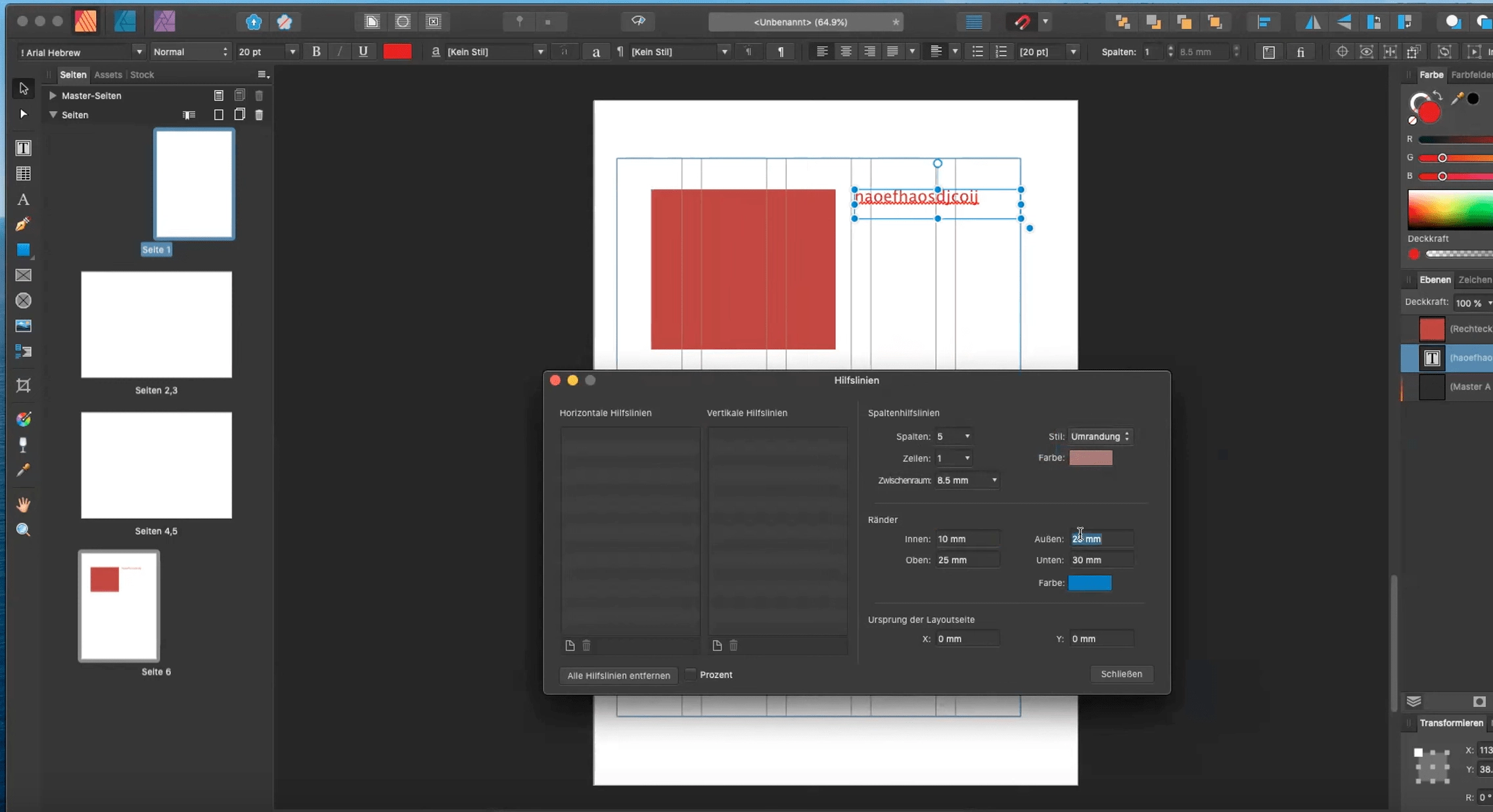Screen dimensions: 1493x812
Task: Select the Zoom magnifier tool
Action: coord(23,530)
